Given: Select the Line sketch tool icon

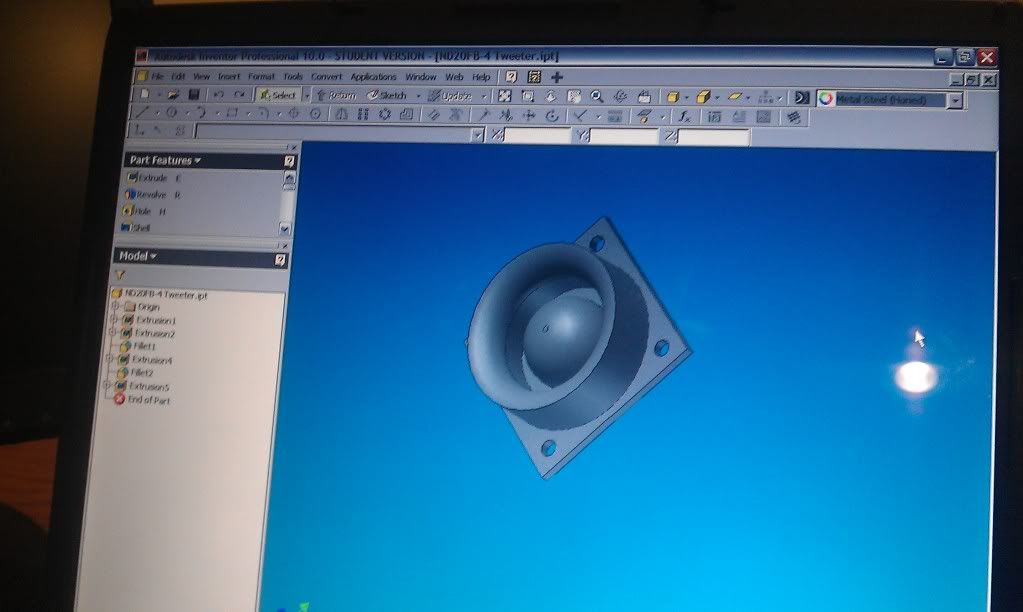Looking at the screenshot, I should click(x=142, y=113).
